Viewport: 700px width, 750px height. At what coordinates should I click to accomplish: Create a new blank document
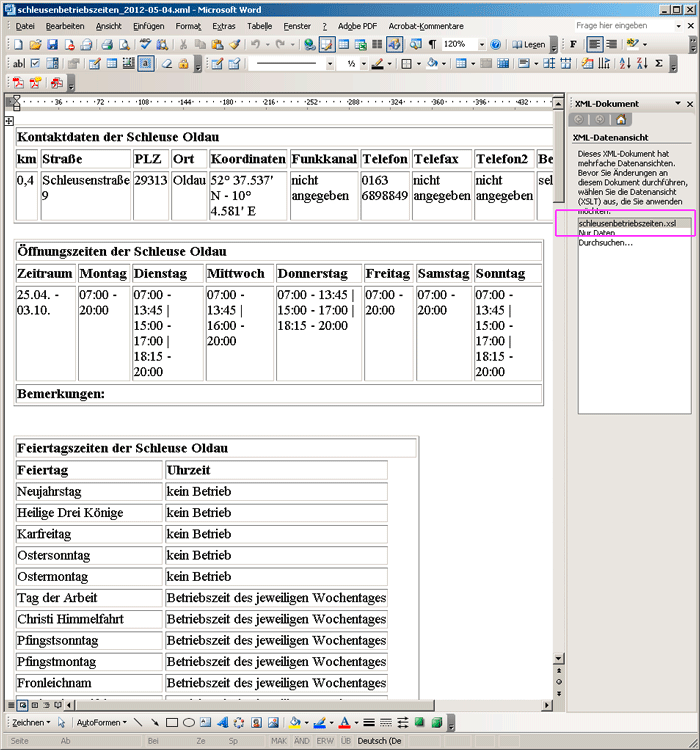18,44
